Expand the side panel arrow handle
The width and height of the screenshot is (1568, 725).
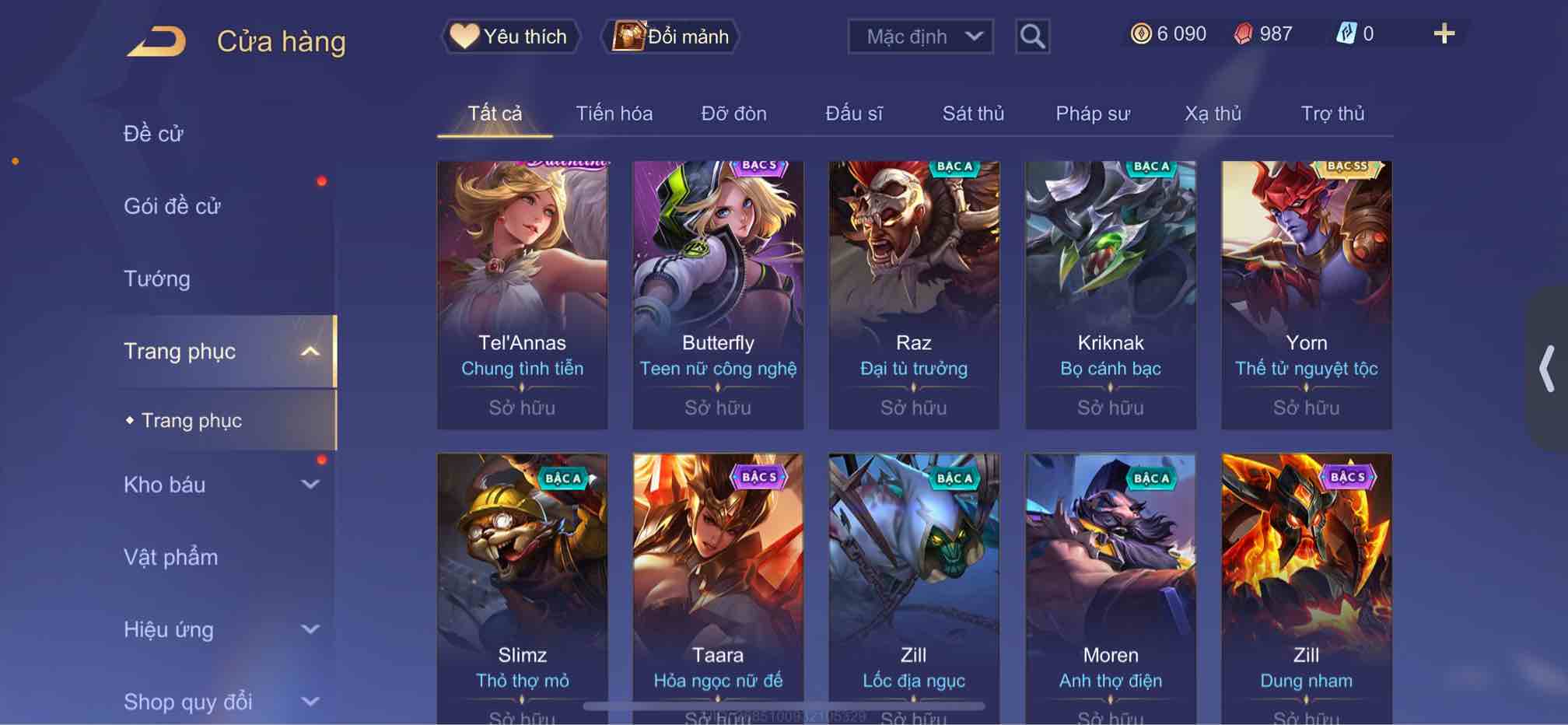pos(1546,369)
